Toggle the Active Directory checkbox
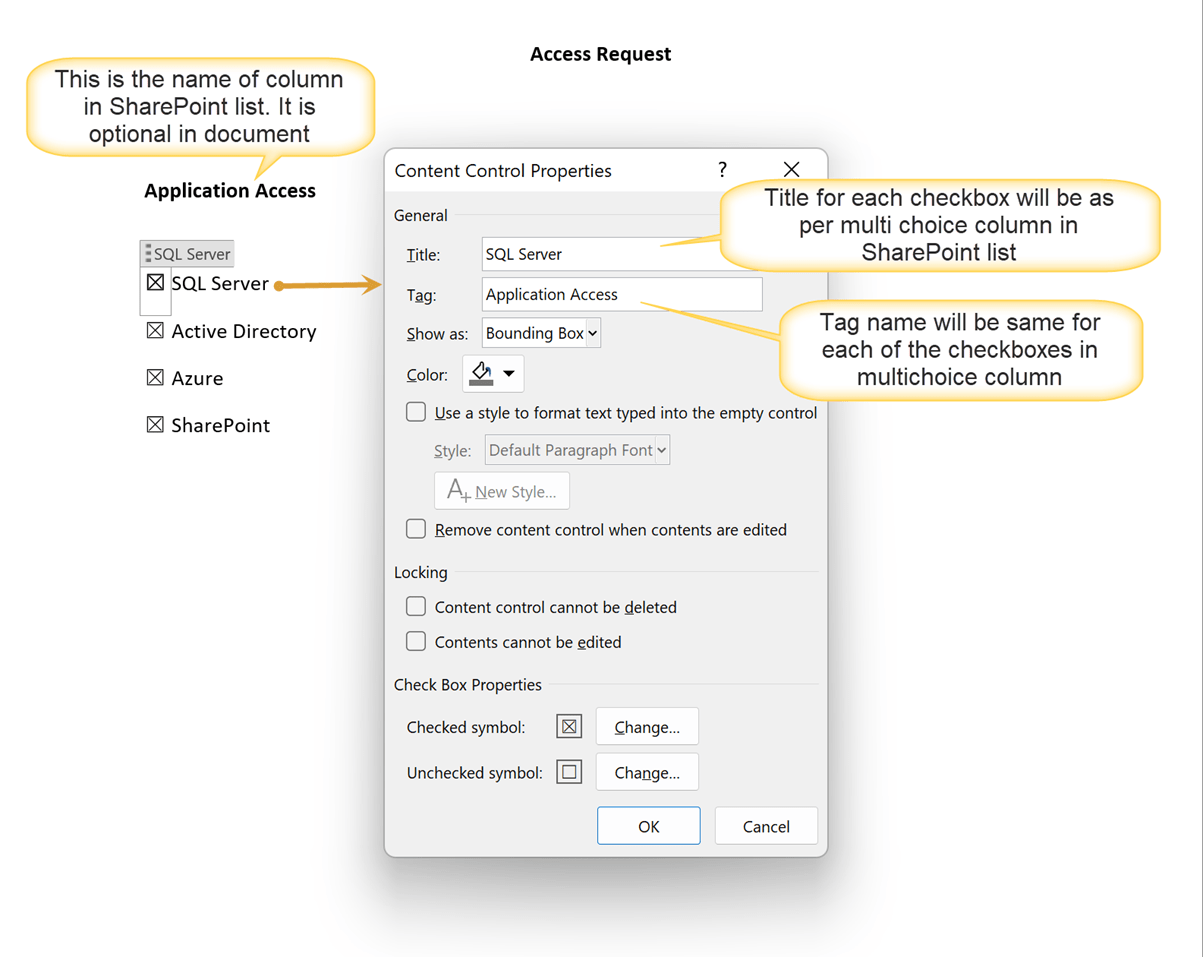This screenshot has height=957, width=1203. click(x=156, y=330)
